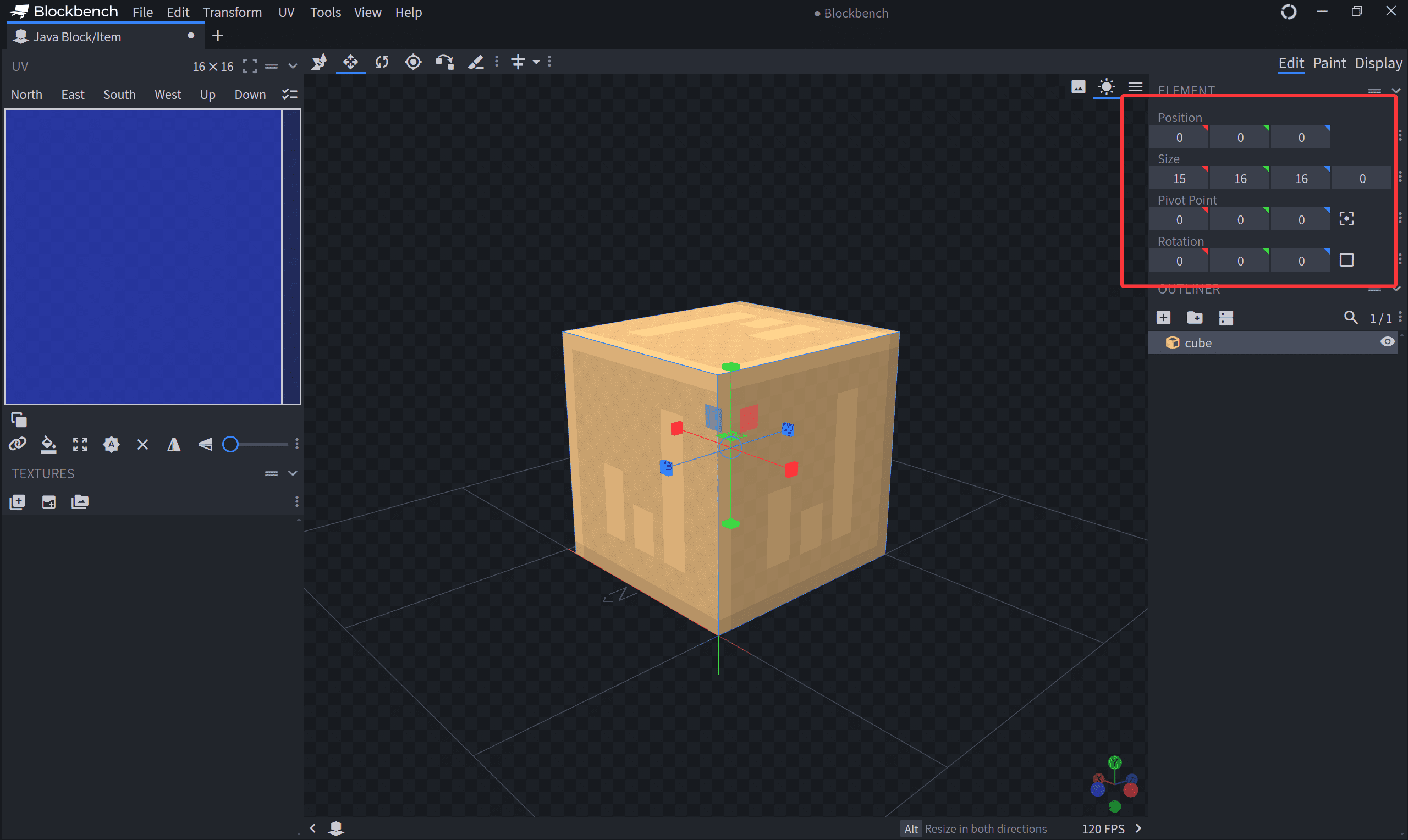Image resolution: width=1408 pixels, height=840 pixels.
Task: Click the Add Cube icon in the outliner
Action: 1163,318
